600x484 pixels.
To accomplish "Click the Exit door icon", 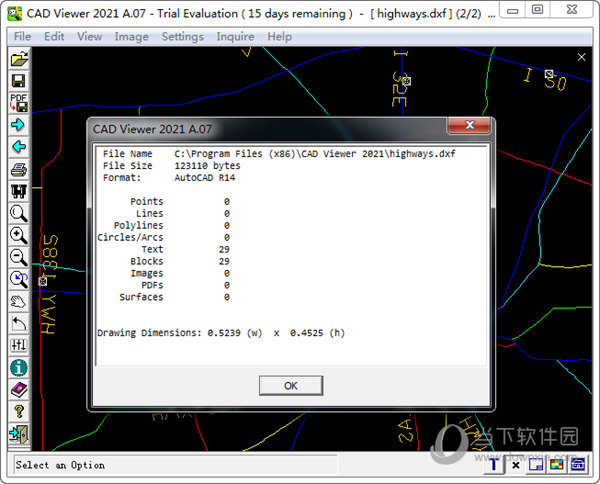I will click(x=19, y=434).
